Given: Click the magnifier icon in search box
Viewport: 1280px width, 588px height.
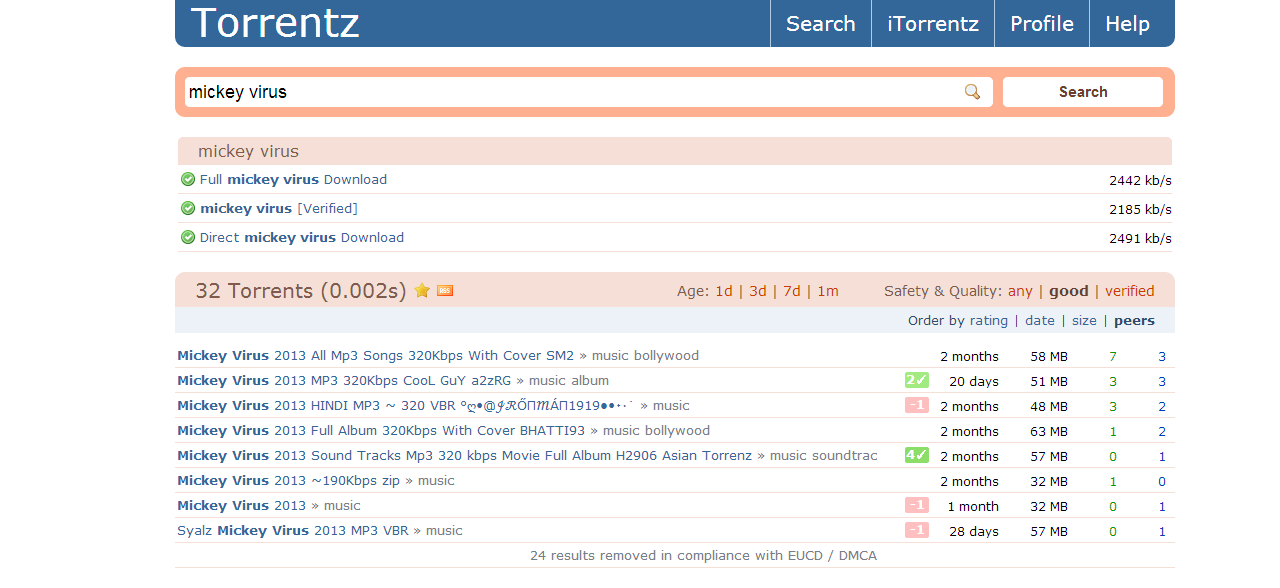Looking at the screenshot, I should pyautogui.click(x=972, y=92).
